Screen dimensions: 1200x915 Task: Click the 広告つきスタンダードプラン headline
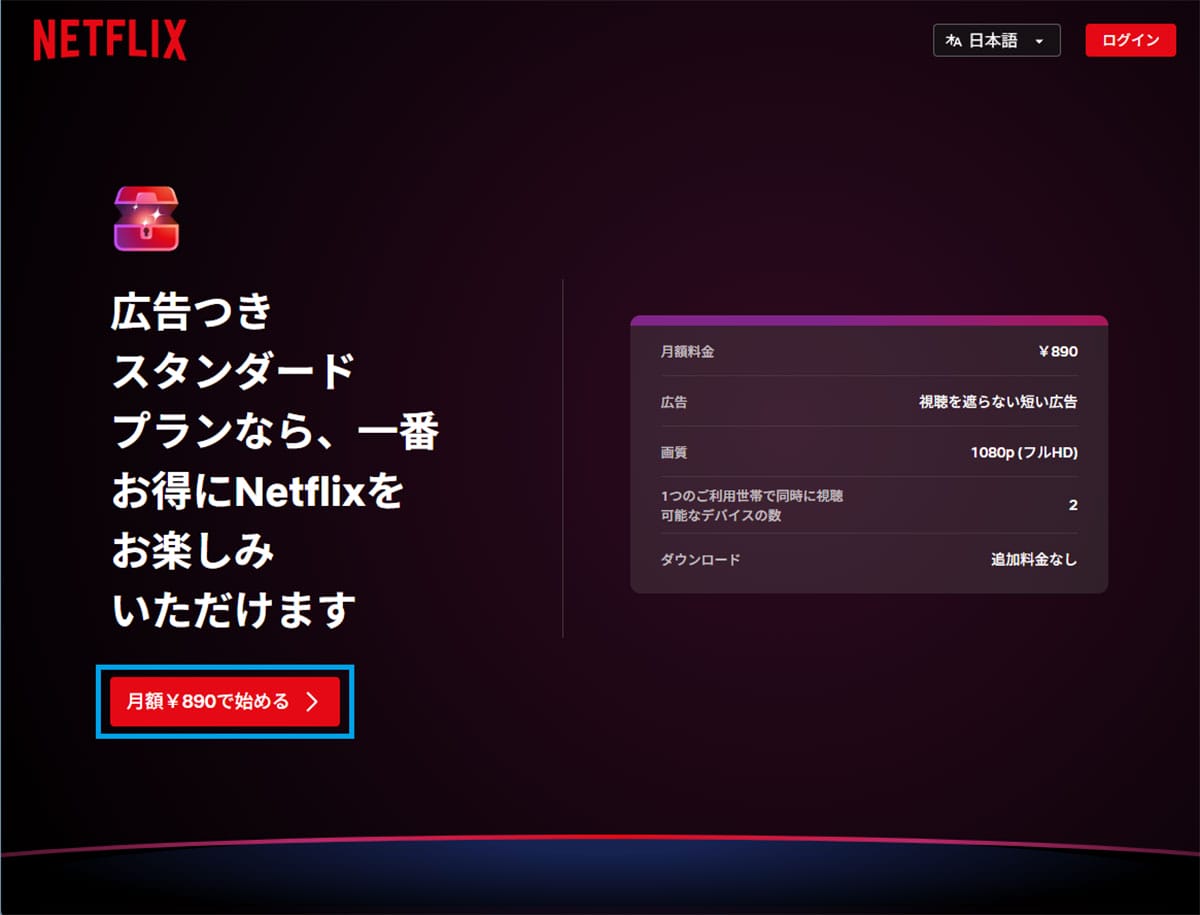pyautogui.click(x=275, y=462)
